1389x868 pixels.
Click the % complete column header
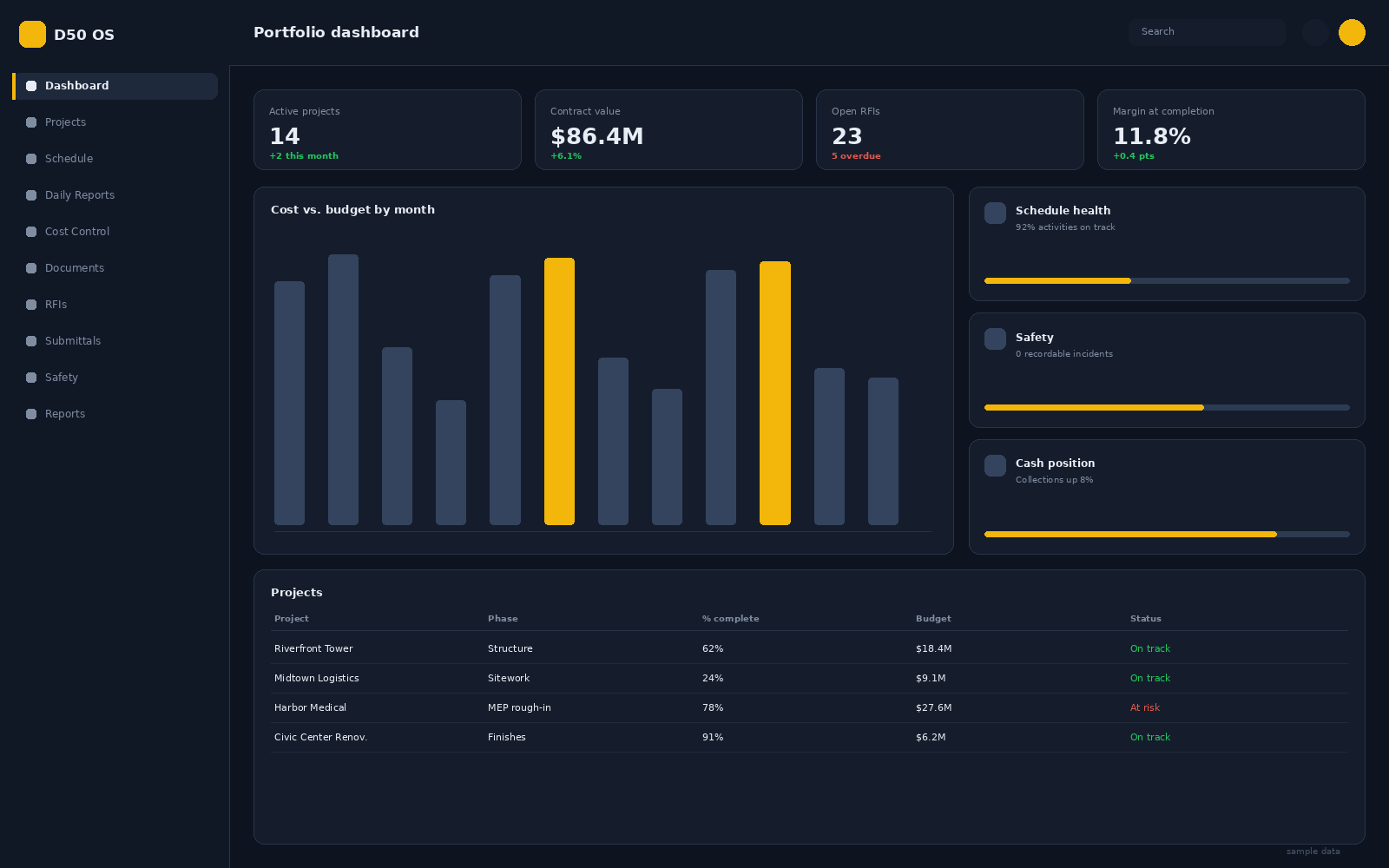click(730, 619)
